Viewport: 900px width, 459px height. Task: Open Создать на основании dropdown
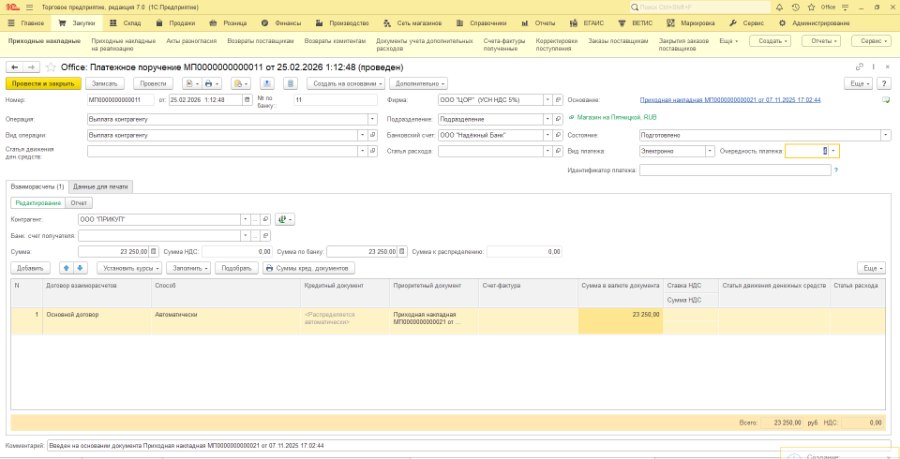pos(346,84)
